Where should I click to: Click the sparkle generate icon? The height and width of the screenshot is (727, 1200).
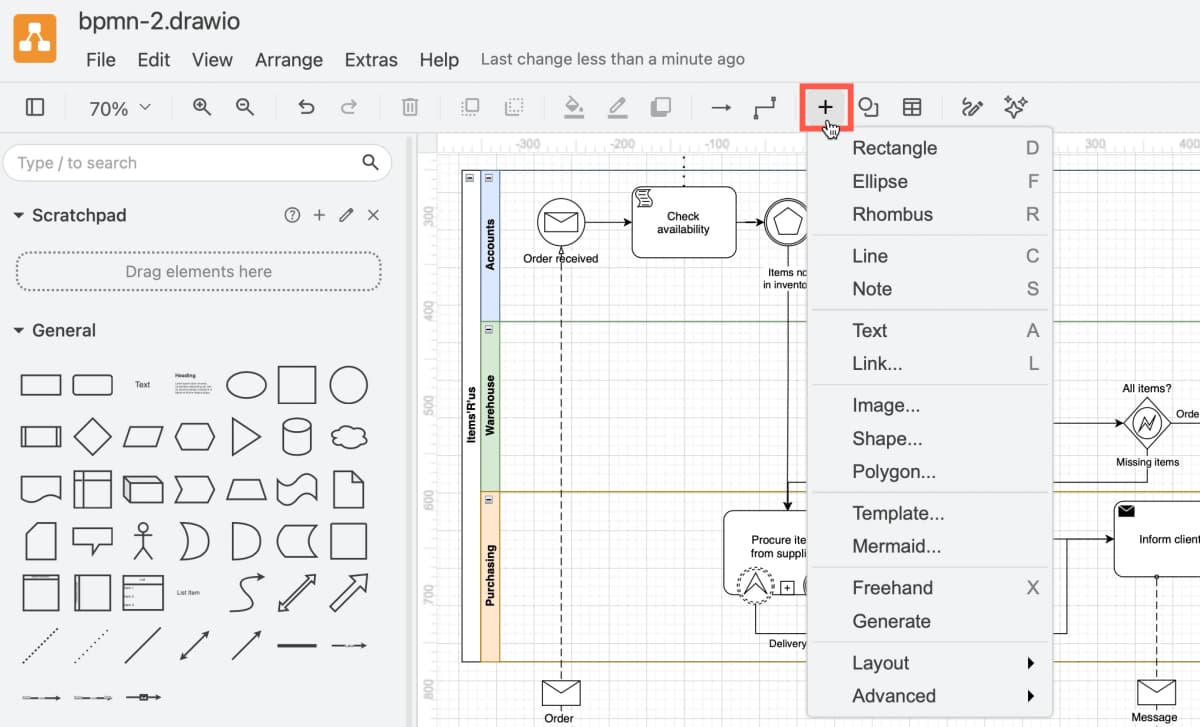(x=1016, y=107)
